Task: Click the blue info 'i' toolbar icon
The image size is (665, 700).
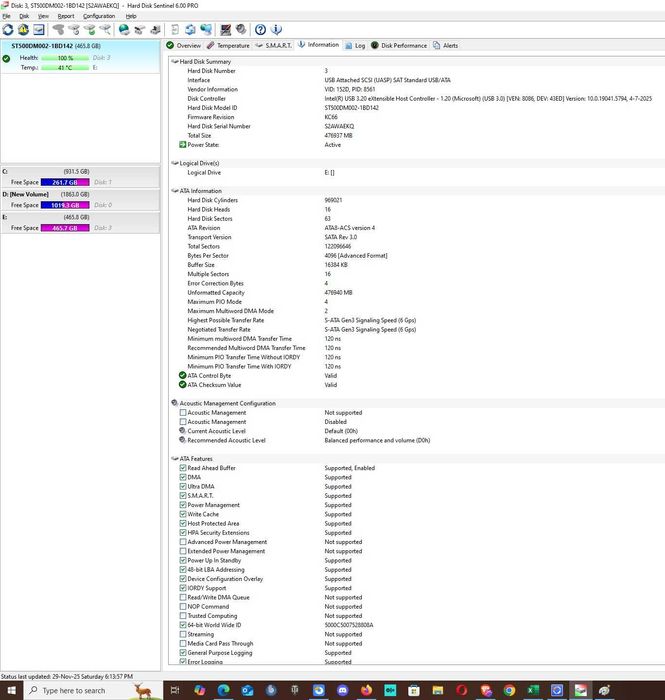Action: 276,30
